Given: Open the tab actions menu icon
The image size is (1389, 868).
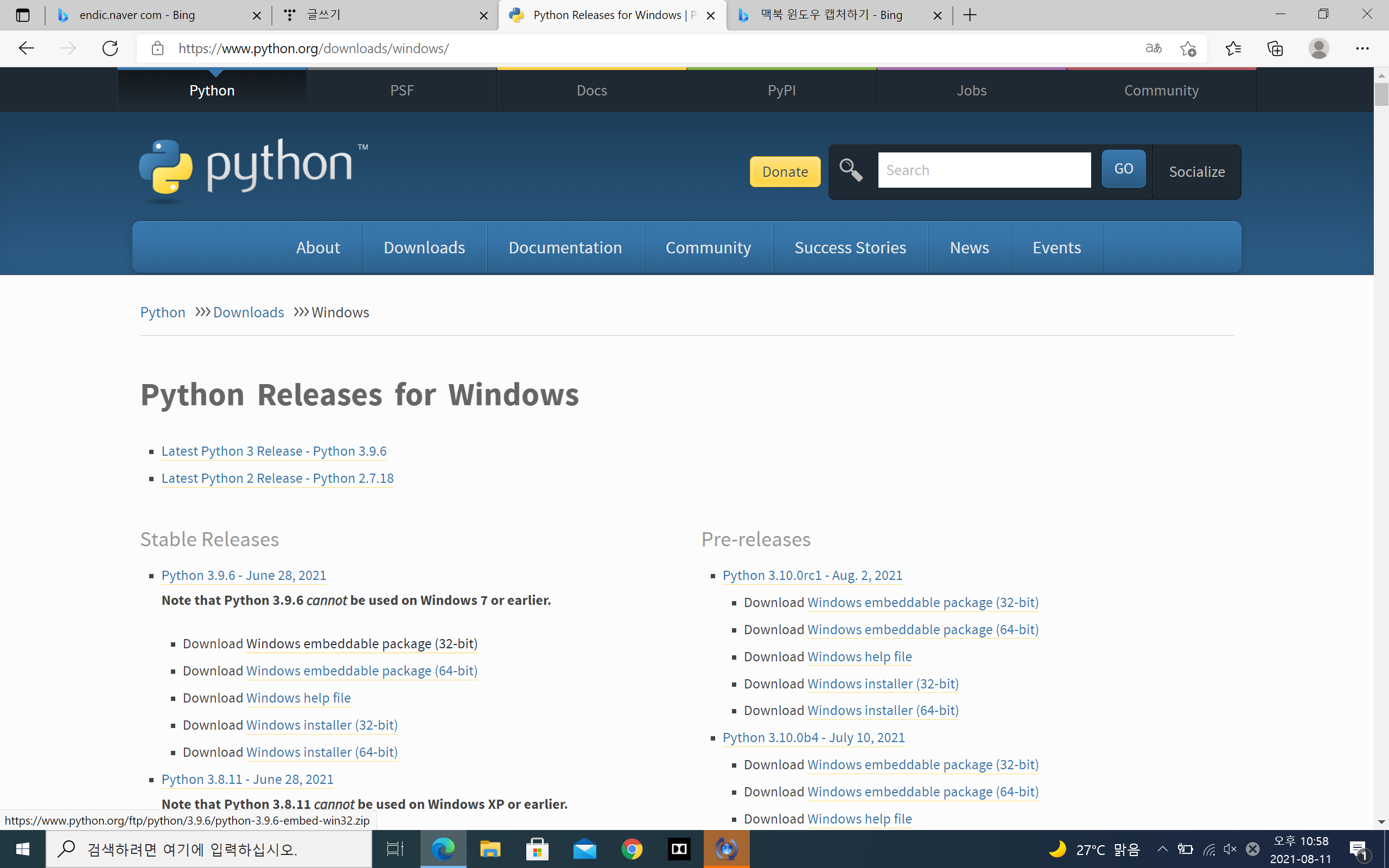Looking at the screenshot, I should coord(22,15).
